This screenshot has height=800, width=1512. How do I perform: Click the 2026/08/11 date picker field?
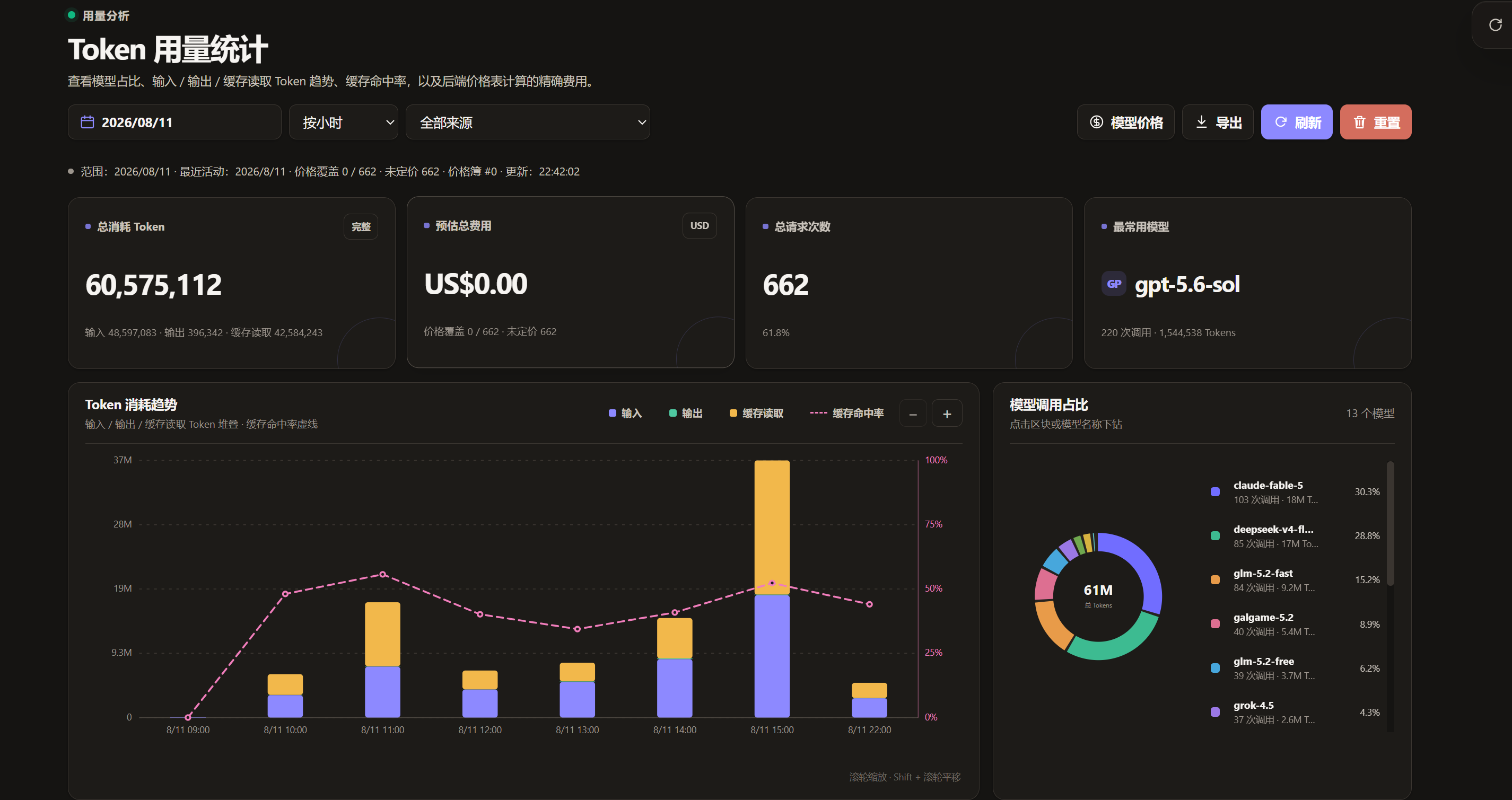point(174,122)
